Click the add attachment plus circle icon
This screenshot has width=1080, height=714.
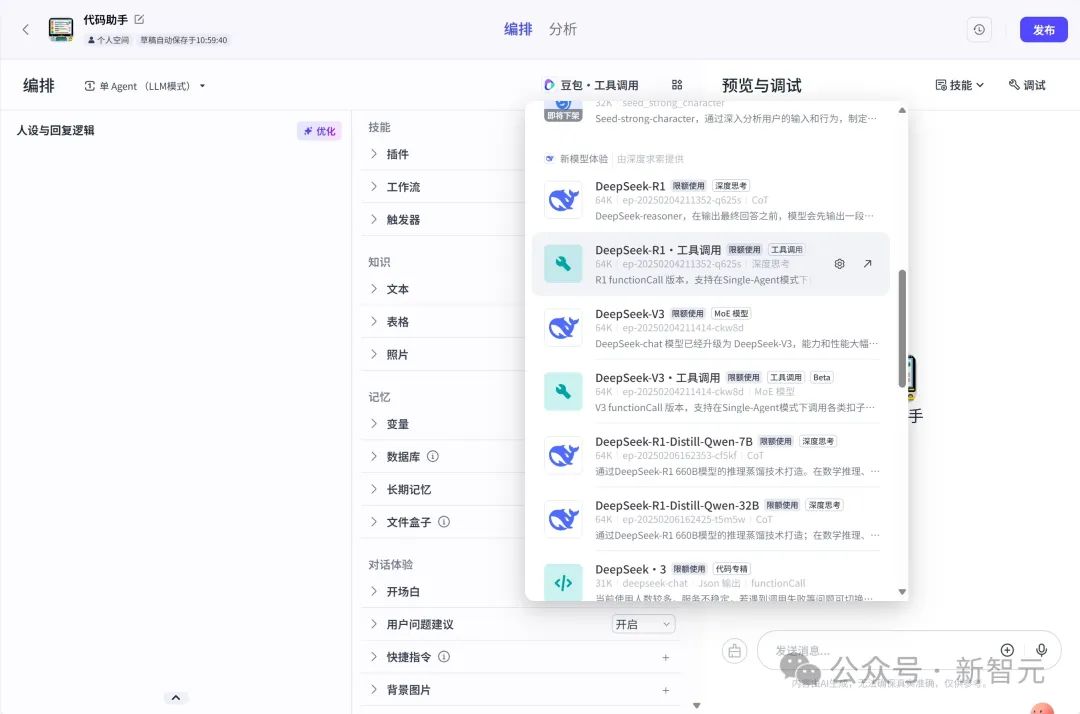pyautogui.click(x=1007, y=650)
